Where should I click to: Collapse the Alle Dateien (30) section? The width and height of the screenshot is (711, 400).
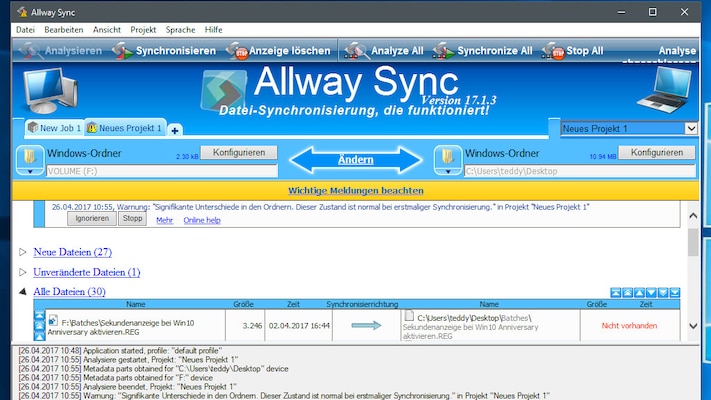pyautogui.click(x=24, y=292)
